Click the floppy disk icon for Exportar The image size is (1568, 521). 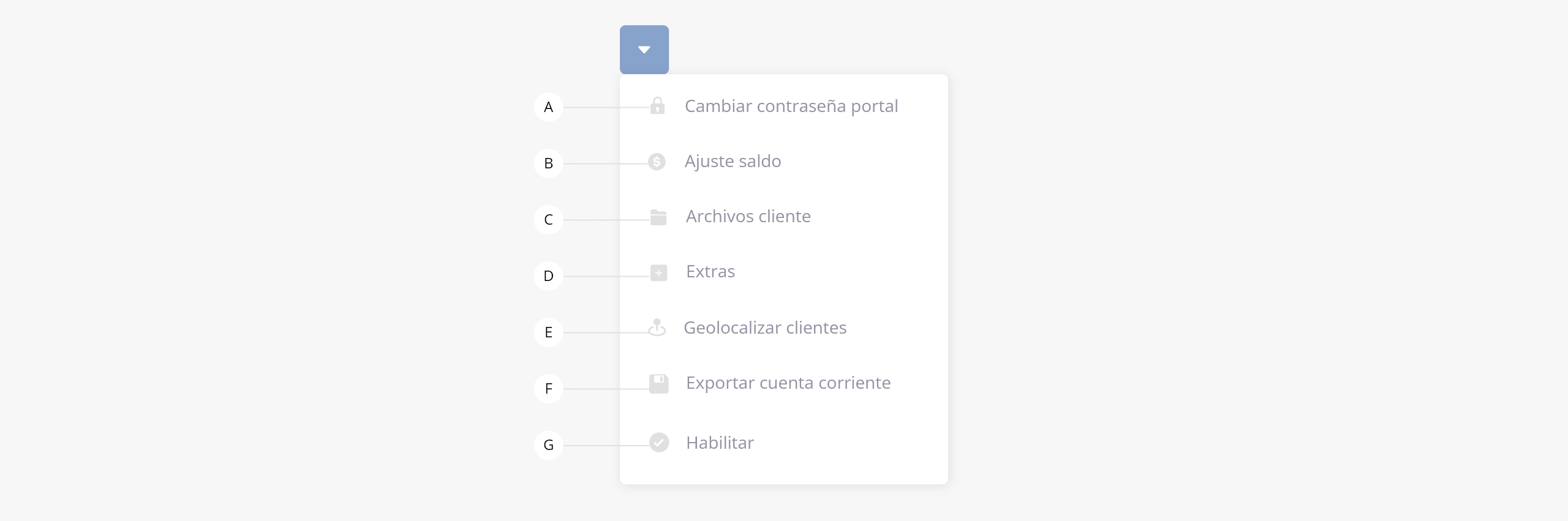pyautogui.click(x=658, y=384)
